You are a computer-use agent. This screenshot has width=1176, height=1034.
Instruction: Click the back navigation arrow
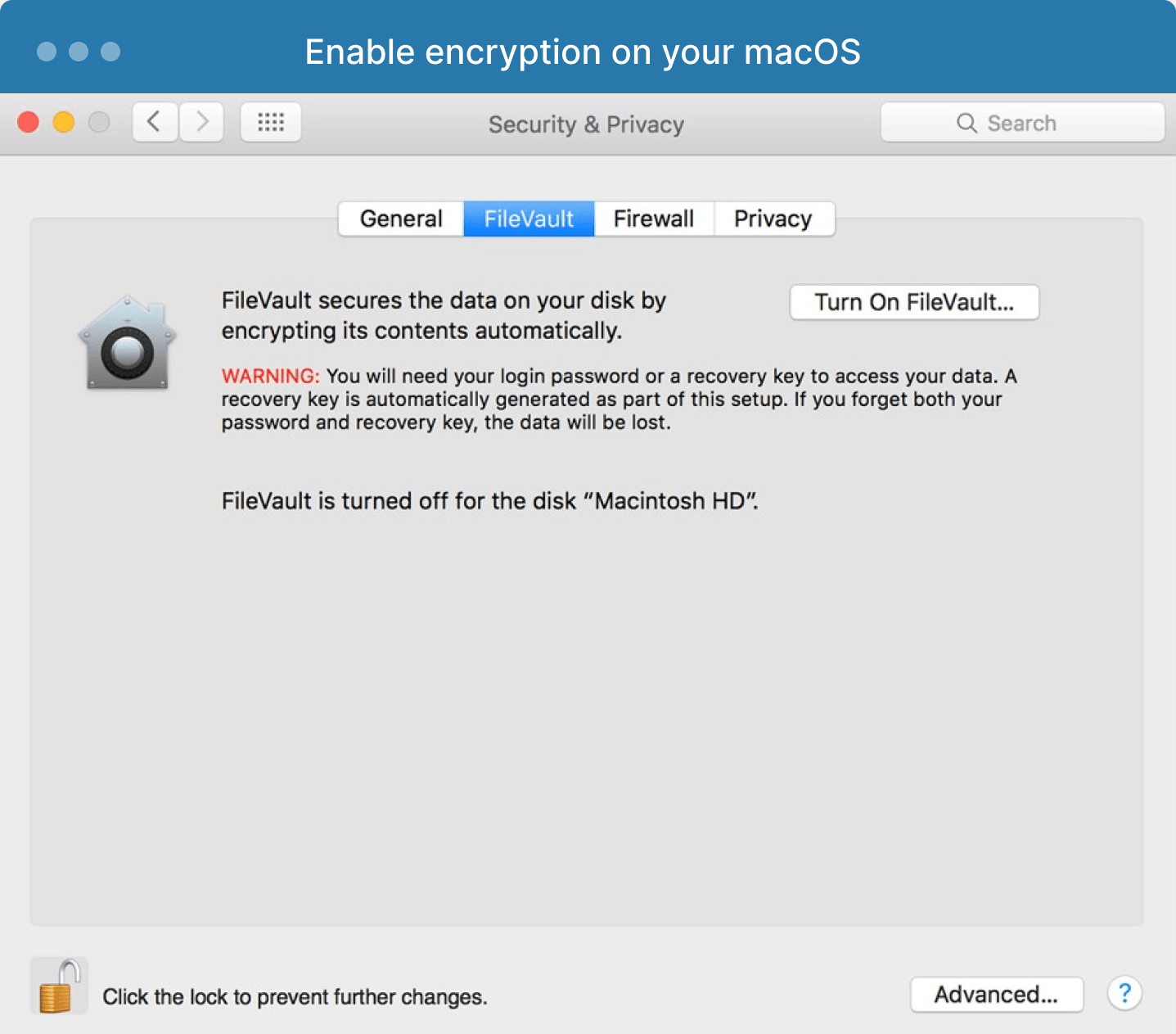[154, 121]
